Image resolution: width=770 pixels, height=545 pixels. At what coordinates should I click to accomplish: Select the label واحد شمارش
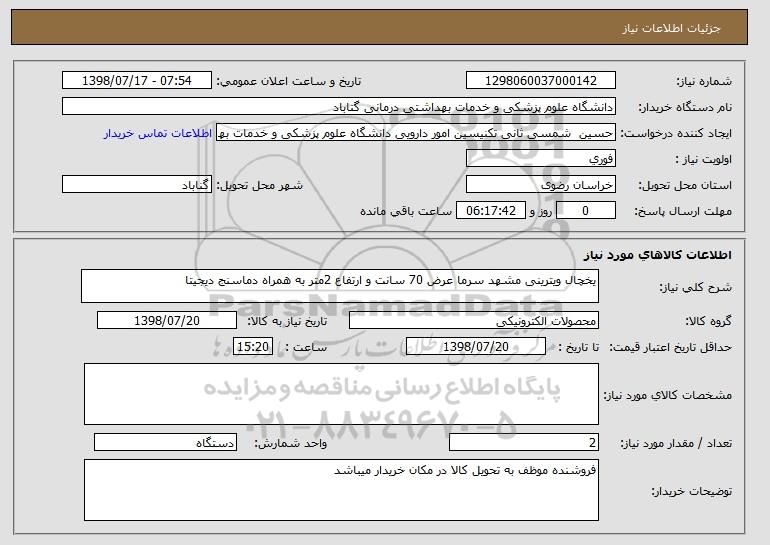(x=290, y=443)
